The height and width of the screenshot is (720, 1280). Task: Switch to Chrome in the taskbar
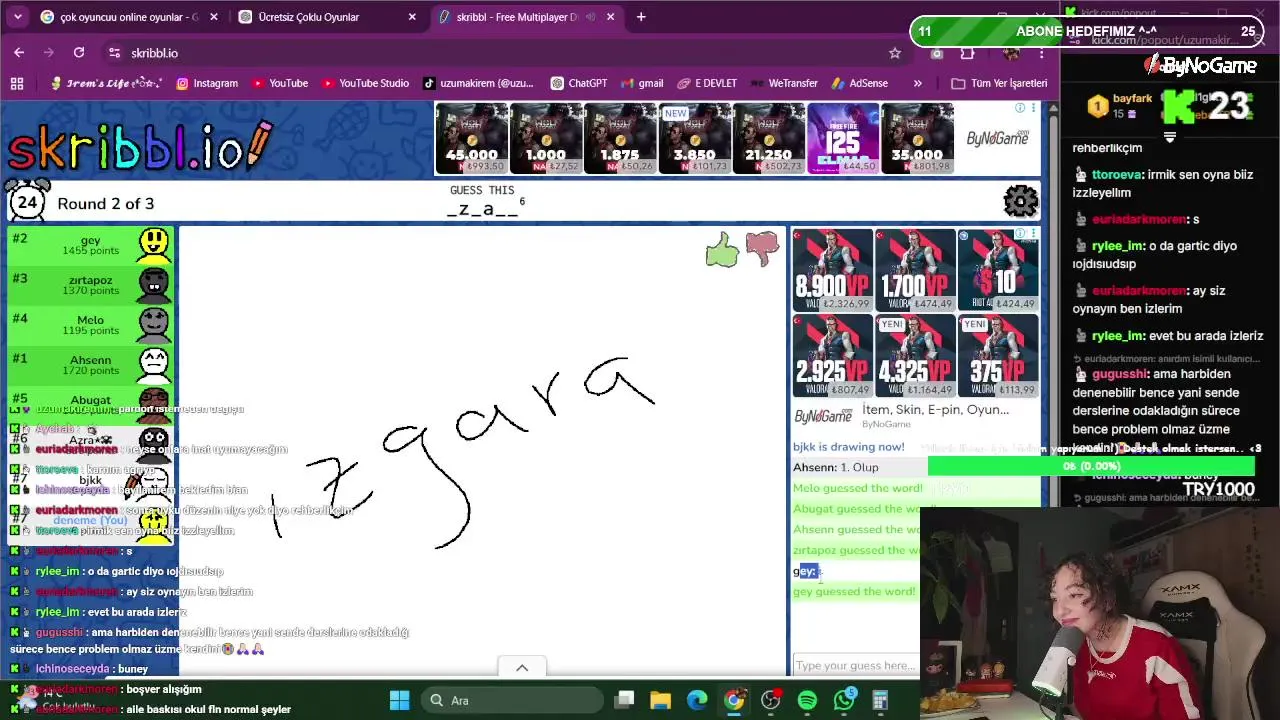click(x=734, y=700)
